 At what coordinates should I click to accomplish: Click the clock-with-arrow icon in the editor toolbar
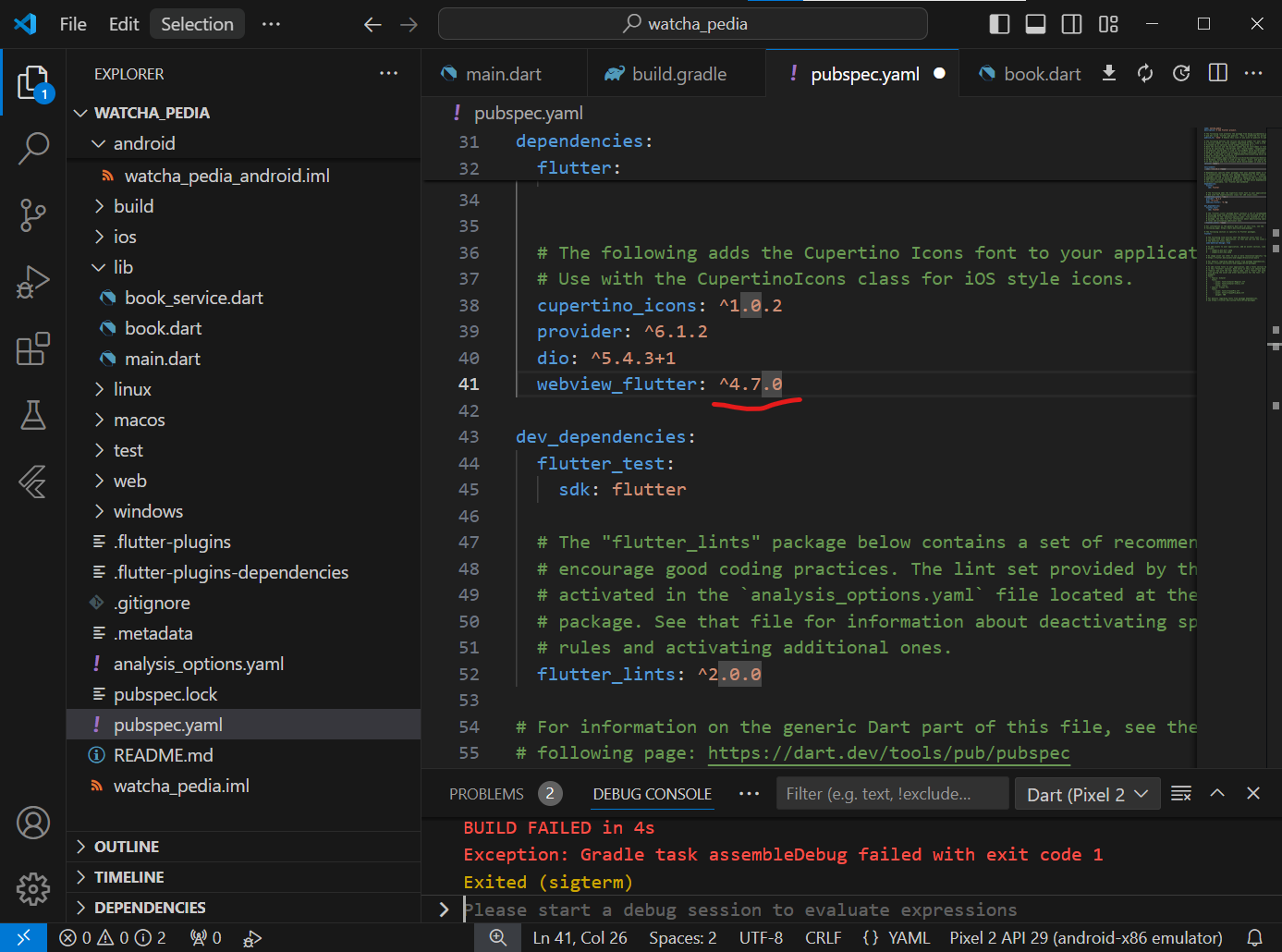1181,73
